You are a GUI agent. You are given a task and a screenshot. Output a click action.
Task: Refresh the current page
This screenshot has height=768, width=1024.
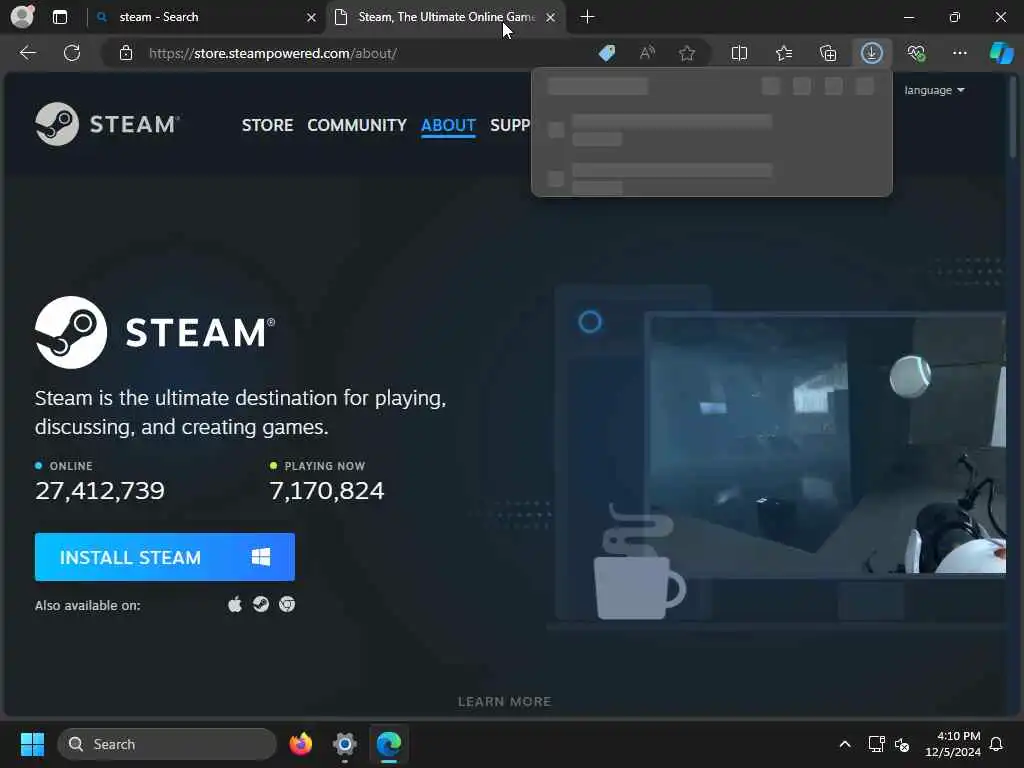click(x=72, y=53)
